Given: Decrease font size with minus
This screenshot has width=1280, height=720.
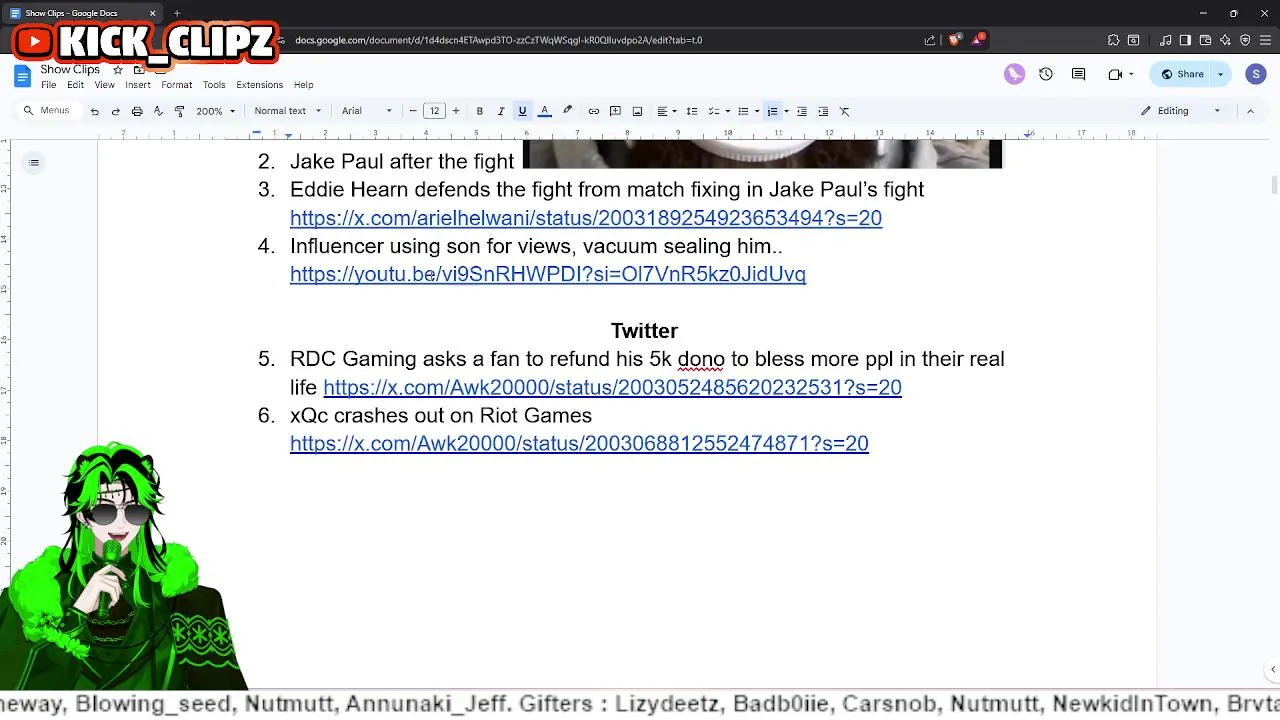Looking at the screenshot, I should pos(413,111).
